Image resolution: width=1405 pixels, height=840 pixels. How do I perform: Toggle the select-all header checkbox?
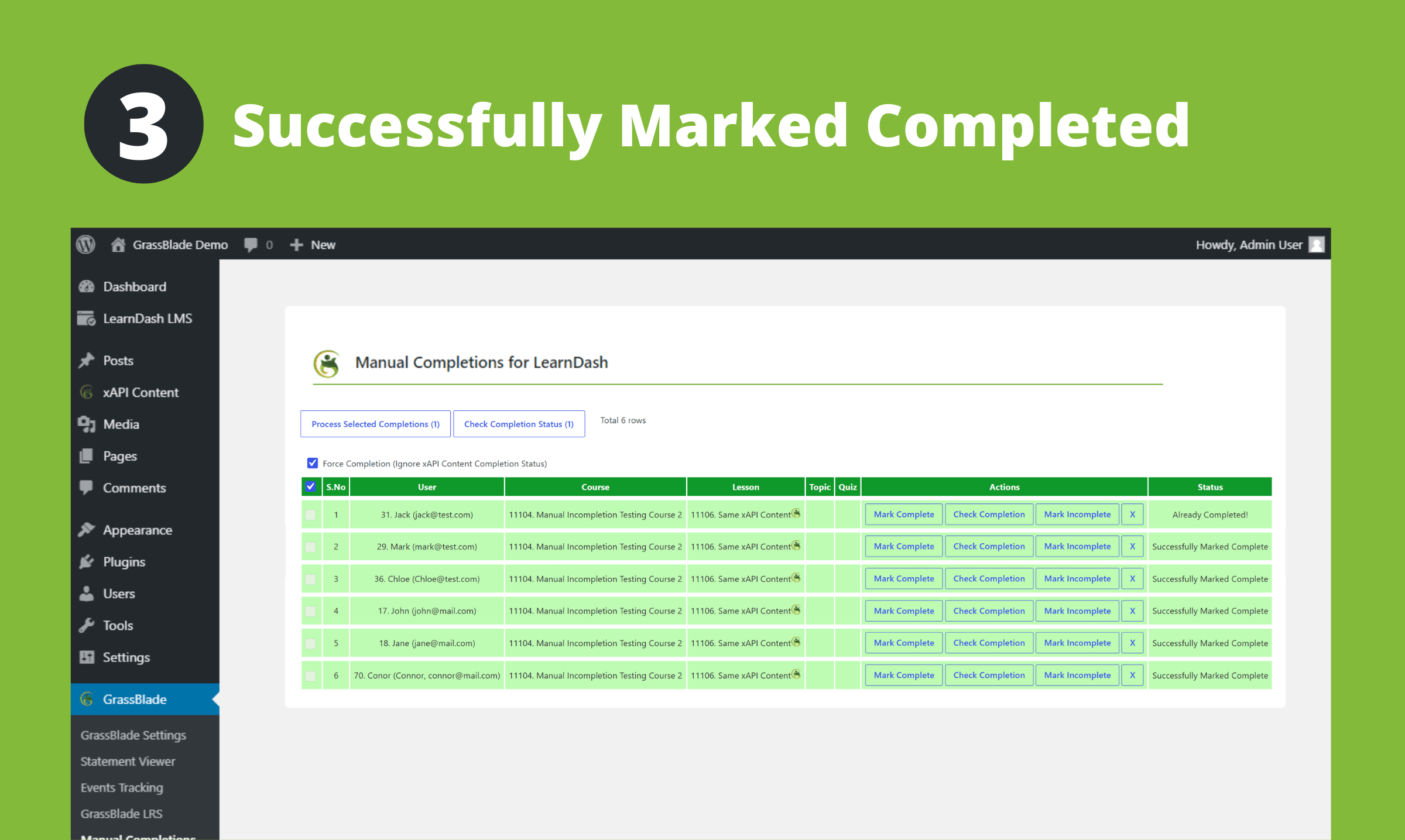tap(311, 486)
